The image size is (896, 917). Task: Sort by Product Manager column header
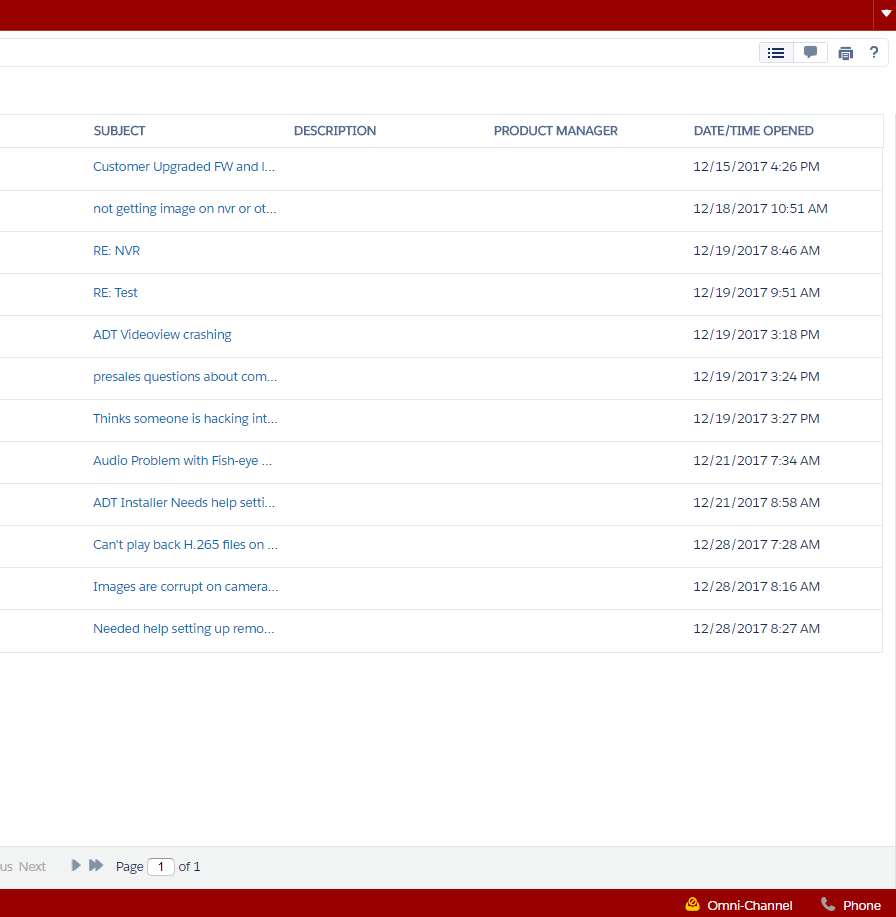tap(556, 130)
